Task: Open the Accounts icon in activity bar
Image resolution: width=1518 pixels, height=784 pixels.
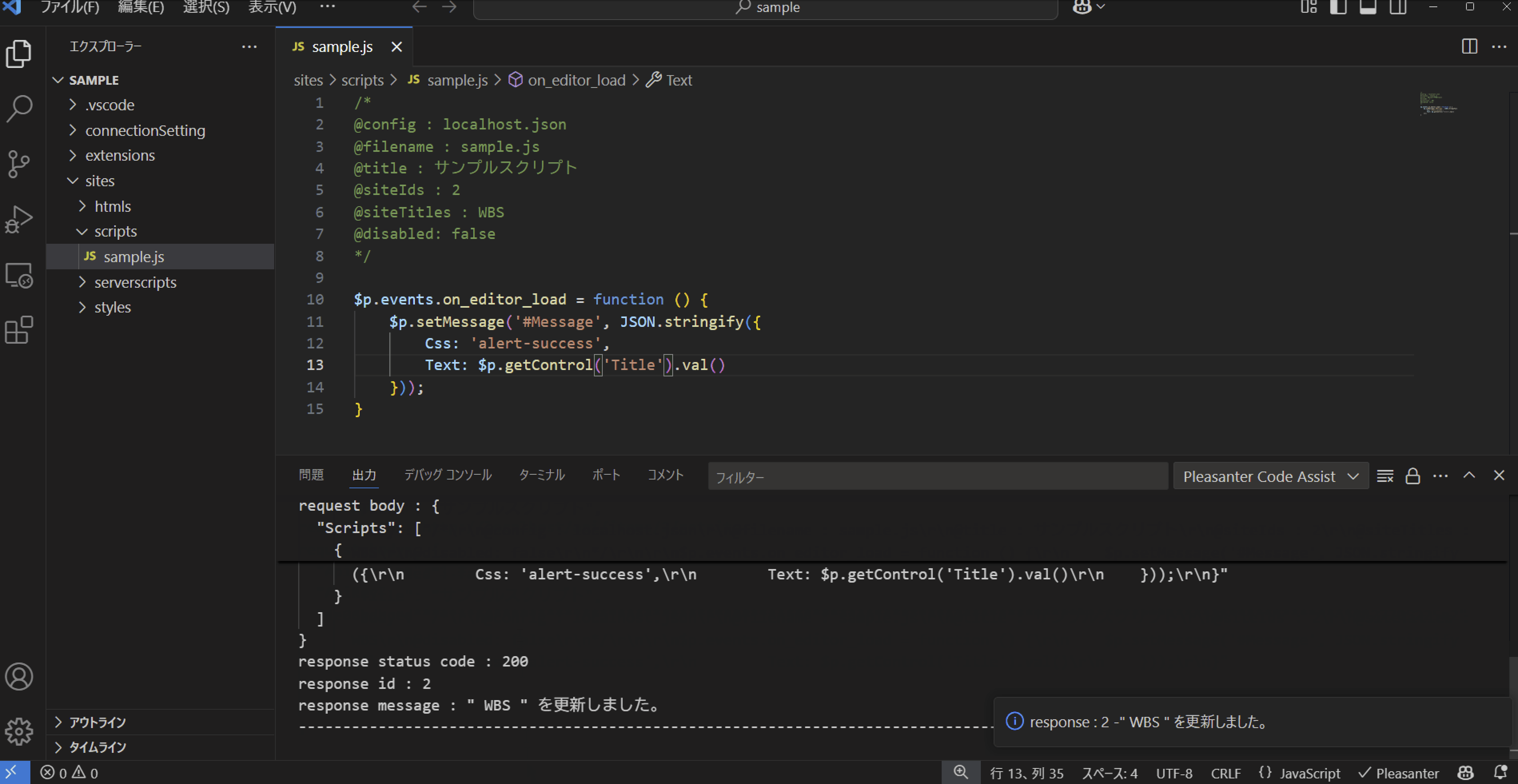Action: tap(19, 676)
